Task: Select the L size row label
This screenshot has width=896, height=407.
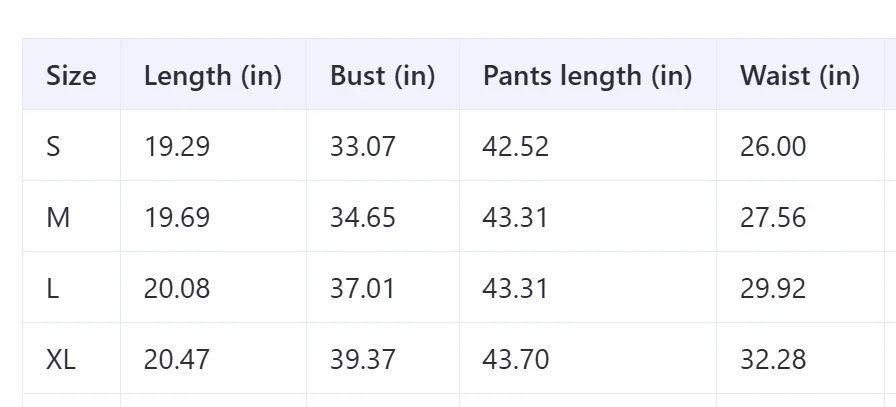Action: tap(52, 289)
